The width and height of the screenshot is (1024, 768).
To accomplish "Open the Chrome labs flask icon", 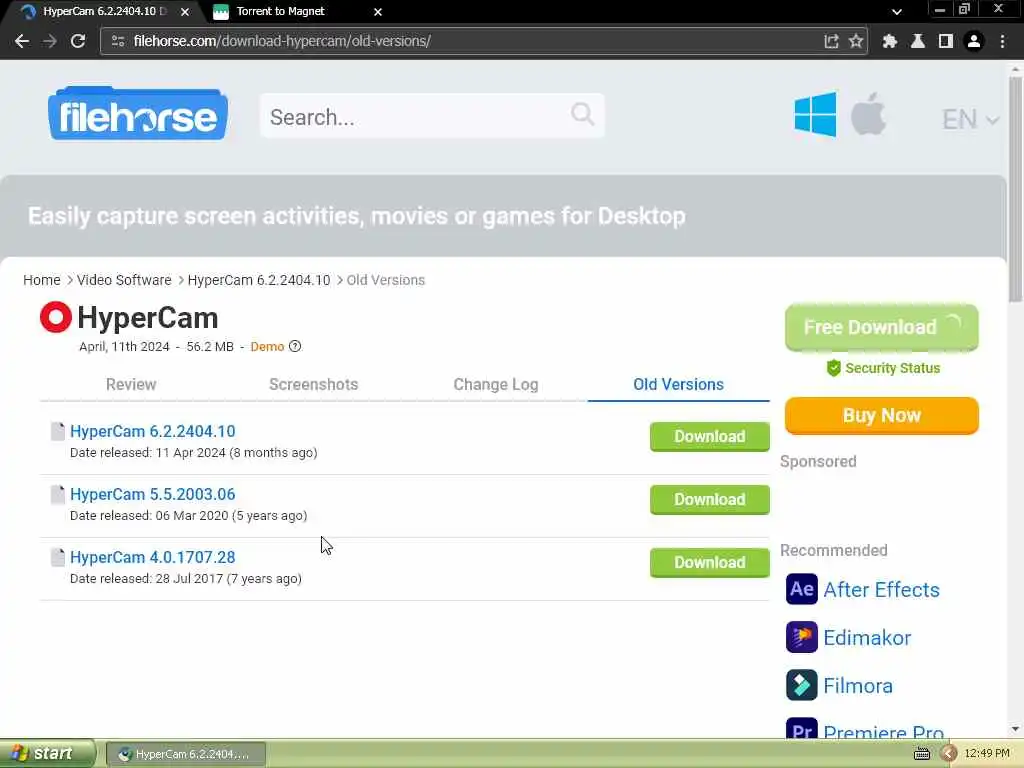I will [918, 41].
